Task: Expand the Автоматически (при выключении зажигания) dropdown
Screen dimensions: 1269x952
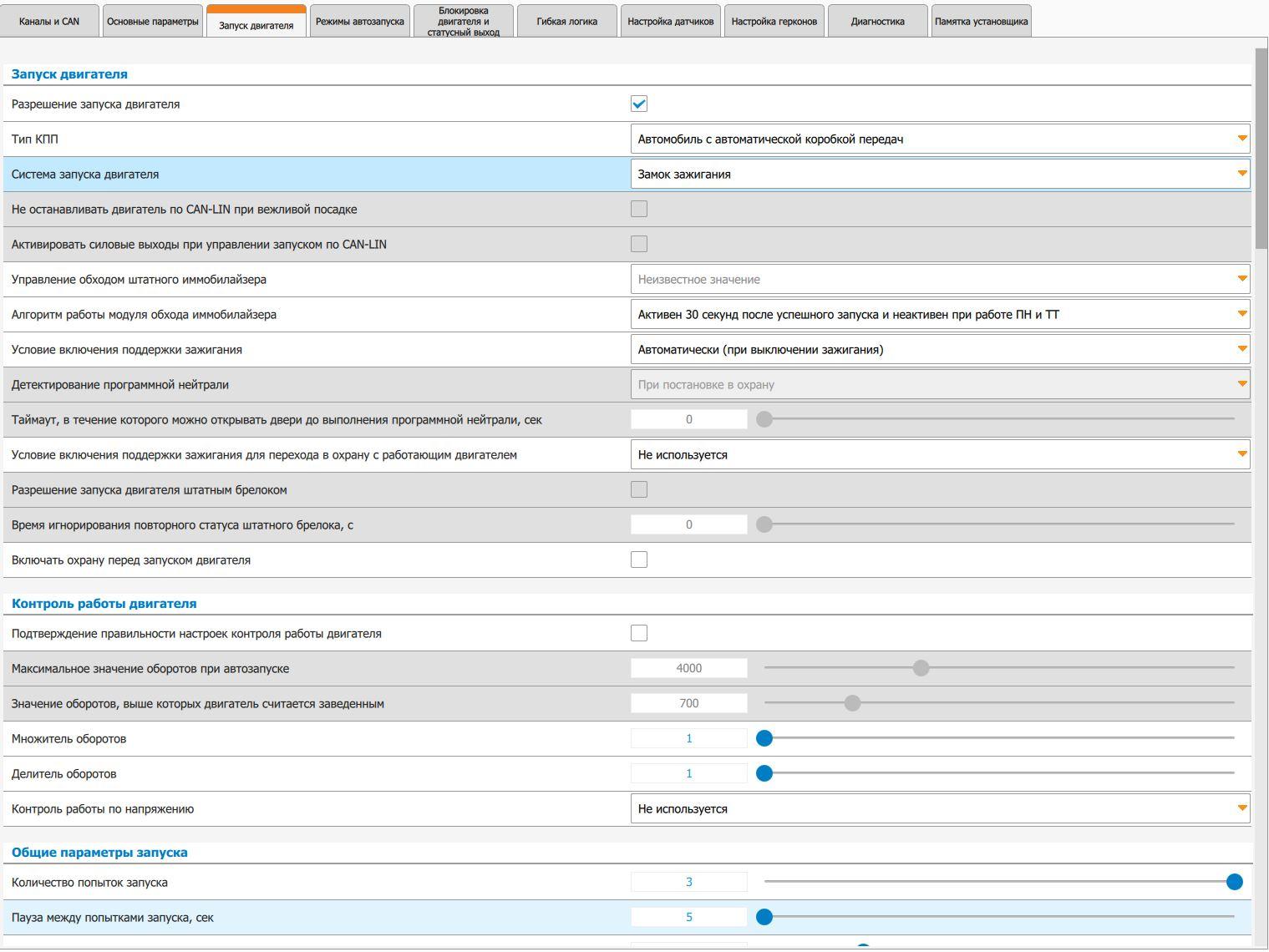Action: (x=940, y=349)
